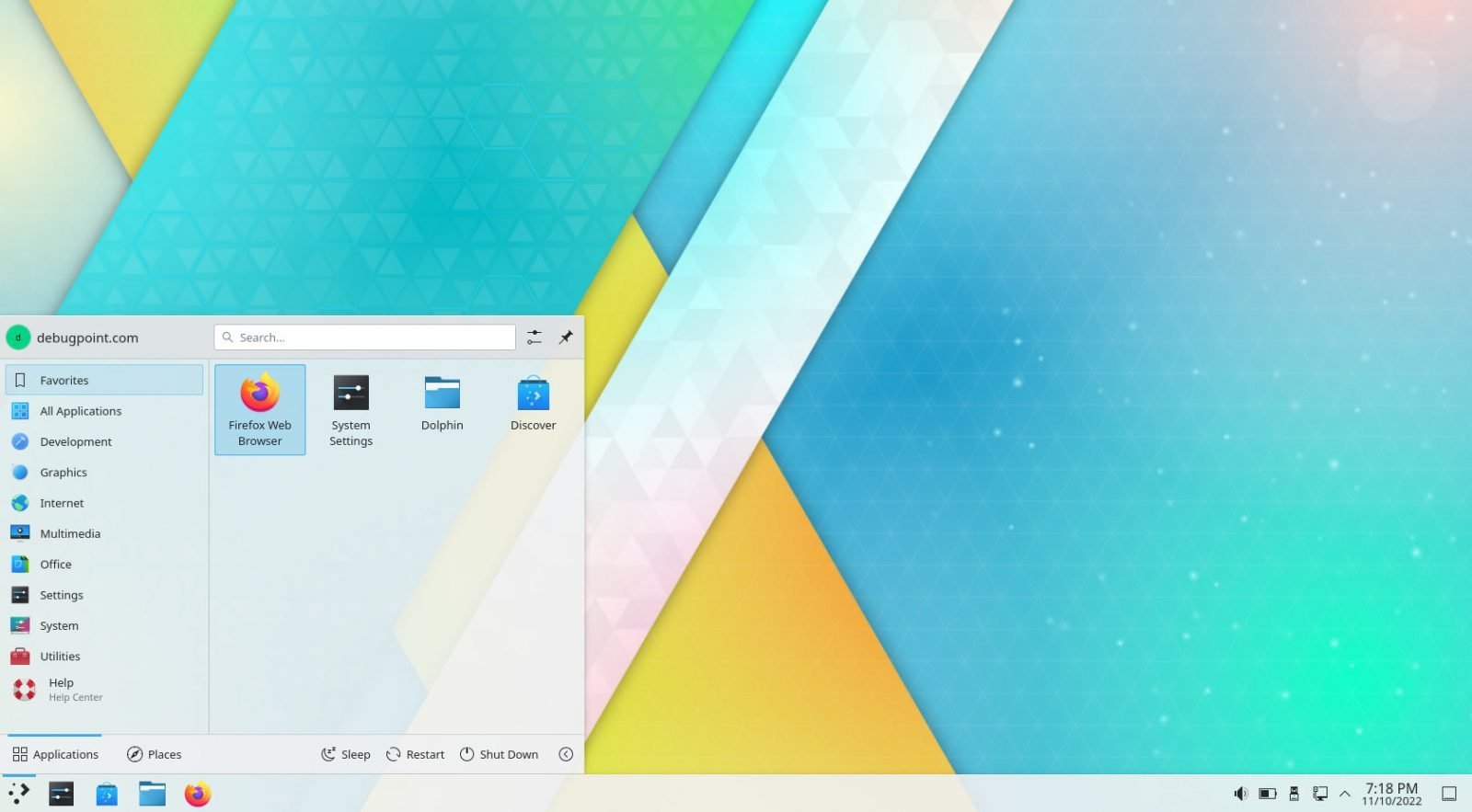The height and width of the screenshot is (812, 1472).
Task: Launch Firefox Web Browser from Favorites grid
Action: coord(259,409)
